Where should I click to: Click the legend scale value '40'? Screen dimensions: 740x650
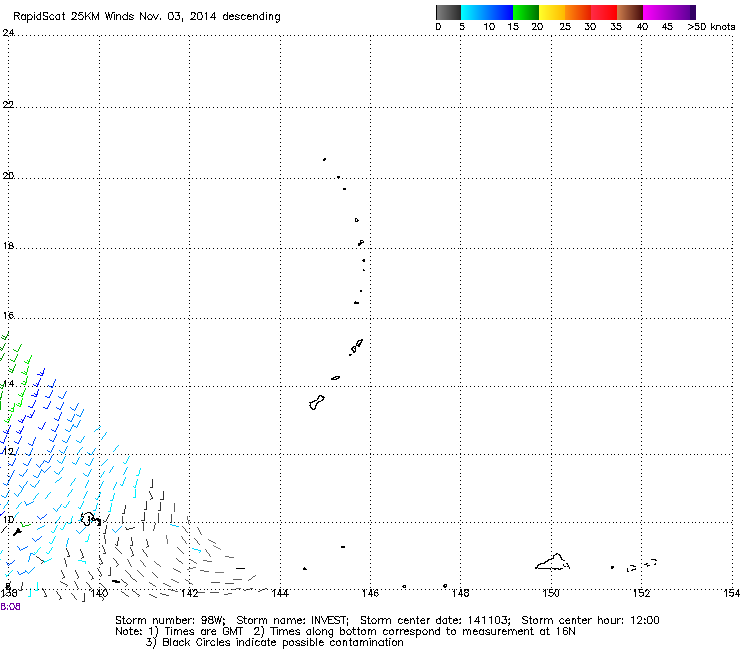[642, 27]
